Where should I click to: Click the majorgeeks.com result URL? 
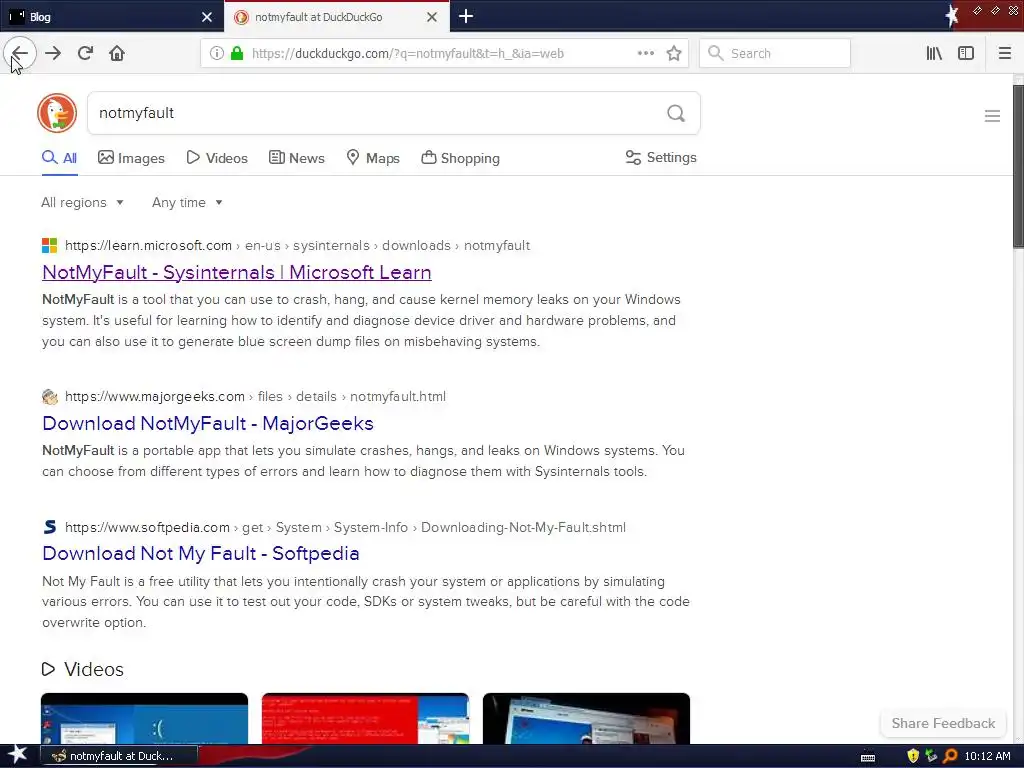tap(255, 396)
